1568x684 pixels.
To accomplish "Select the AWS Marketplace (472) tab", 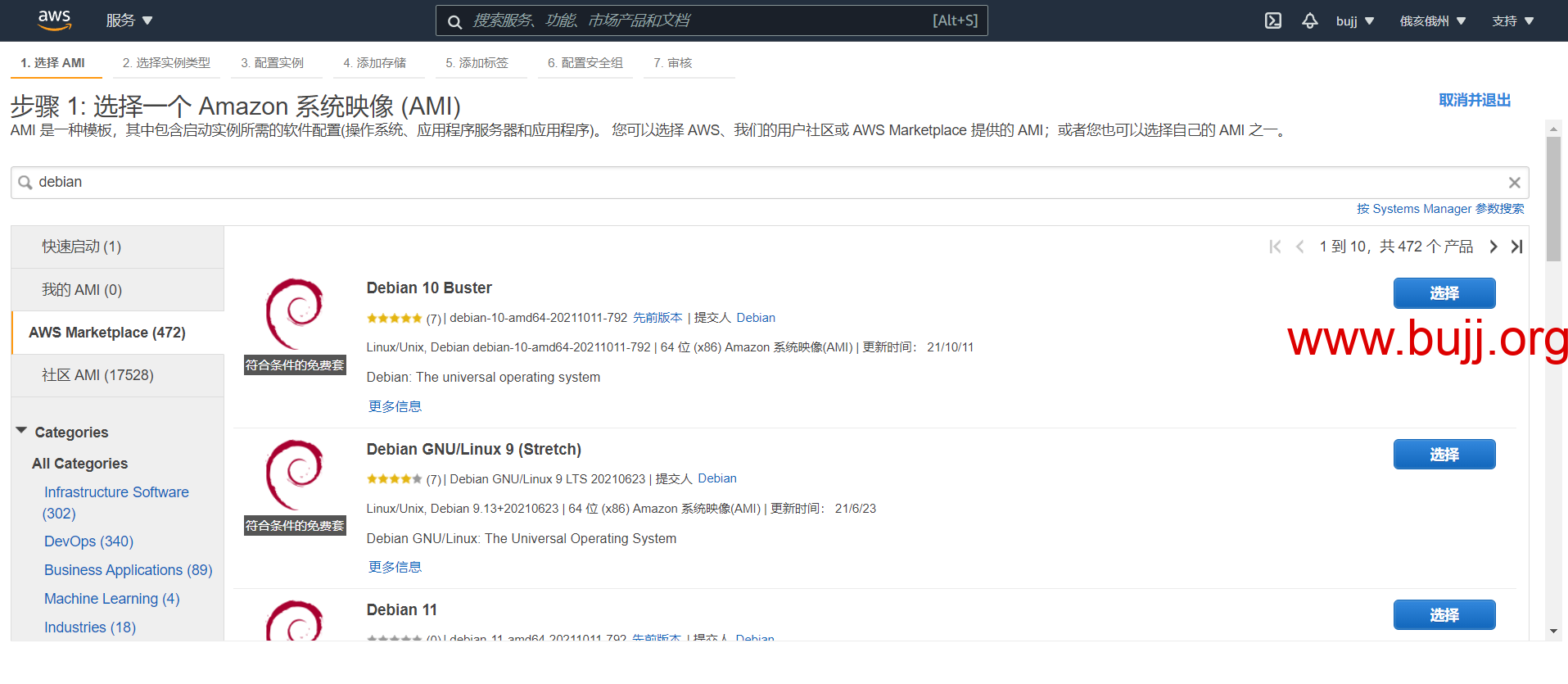I will (x=118, y=333).
